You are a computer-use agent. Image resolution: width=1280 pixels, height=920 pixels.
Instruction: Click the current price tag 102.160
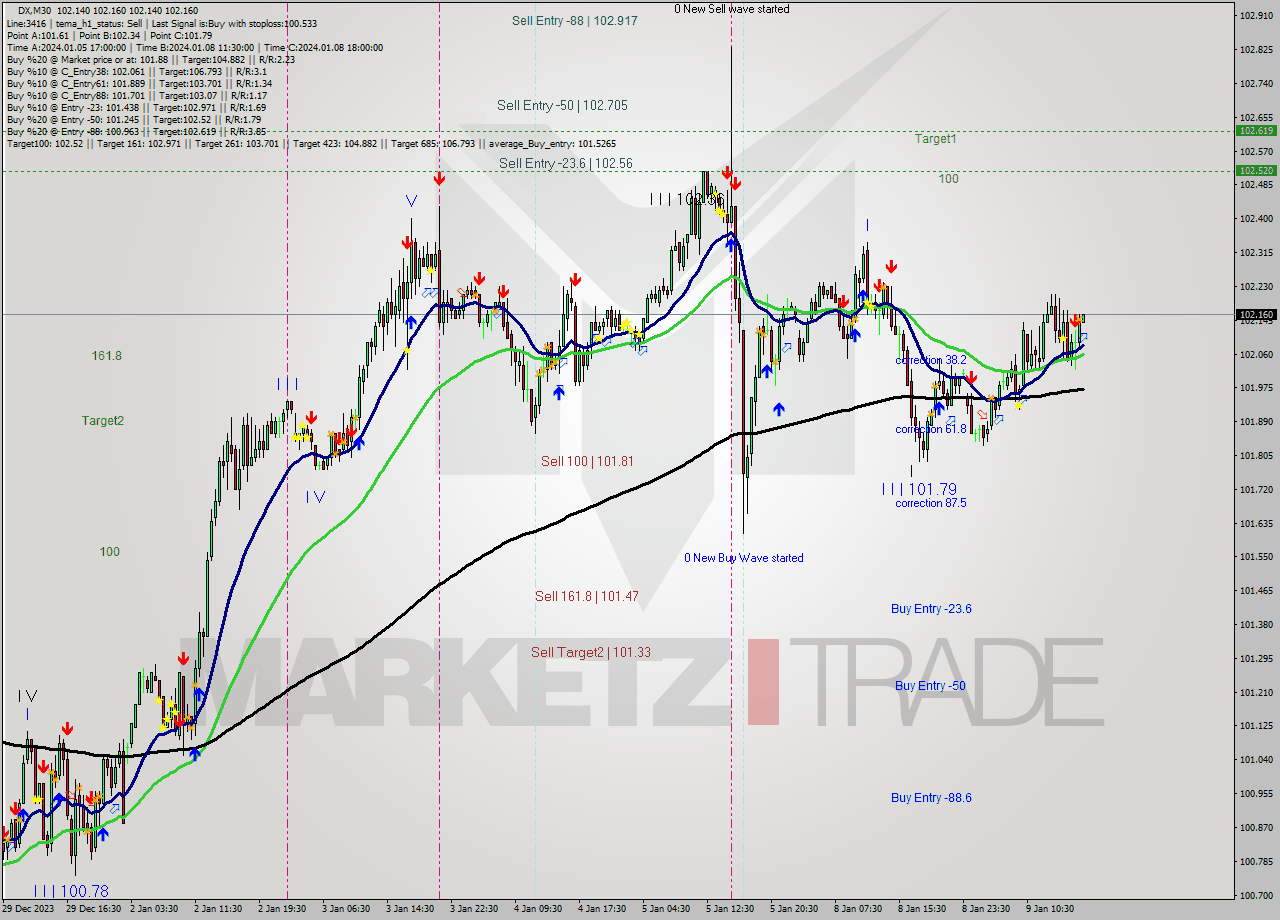click(x=1256, y=315)
